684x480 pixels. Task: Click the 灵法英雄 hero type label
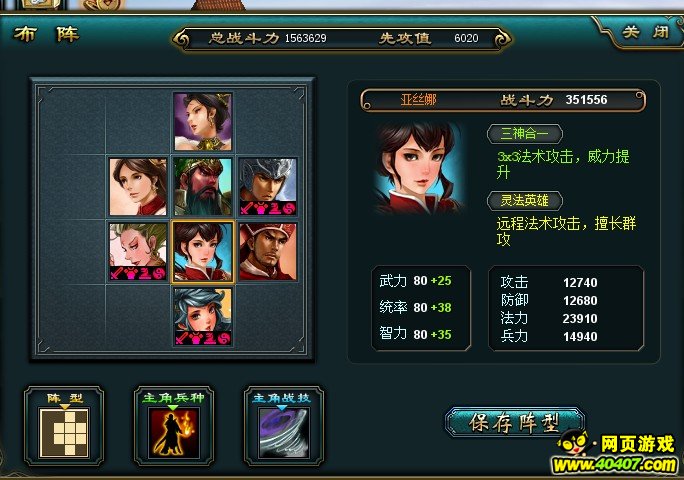pos(524,200)
